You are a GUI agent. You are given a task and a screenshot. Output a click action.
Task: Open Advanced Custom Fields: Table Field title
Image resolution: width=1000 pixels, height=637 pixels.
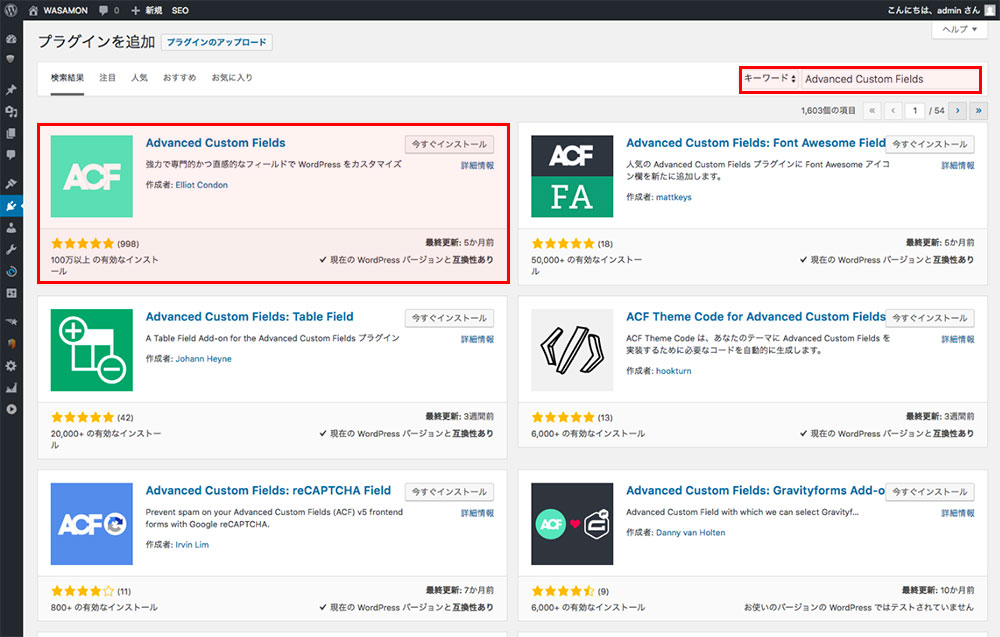pos(249,317)
